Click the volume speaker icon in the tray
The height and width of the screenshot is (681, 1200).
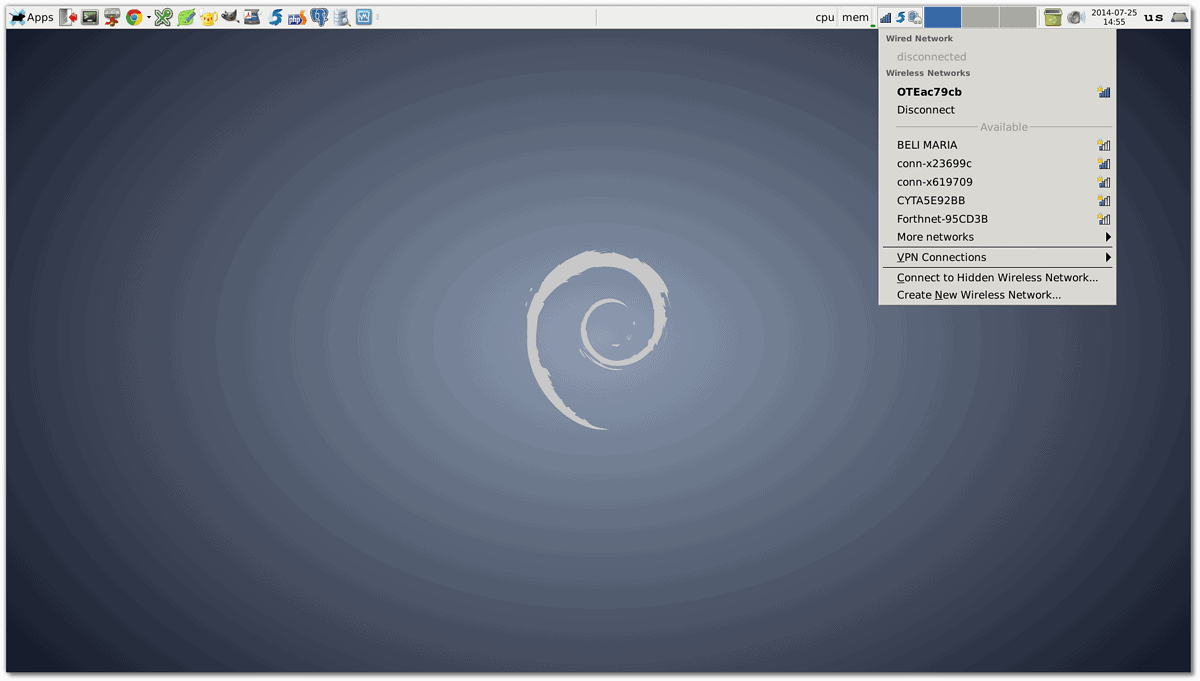tap(1075, 17)
